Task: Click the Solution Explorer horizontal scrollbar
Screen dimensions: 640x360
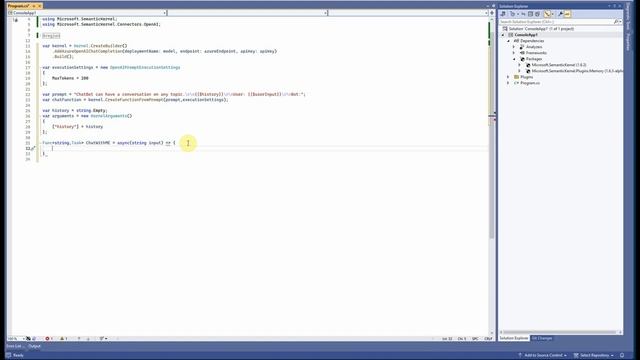Action: coord(560,332)
